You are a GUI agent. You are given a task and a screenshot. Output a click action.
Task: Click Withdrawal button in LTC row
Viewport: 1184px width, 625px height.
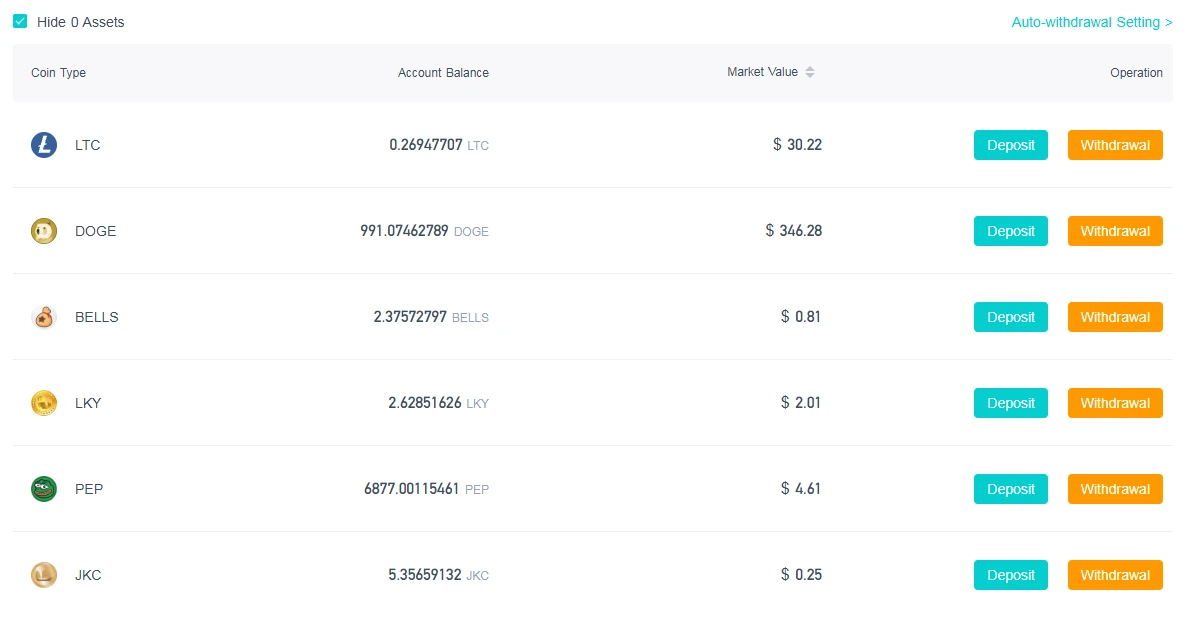(1115, 145)
